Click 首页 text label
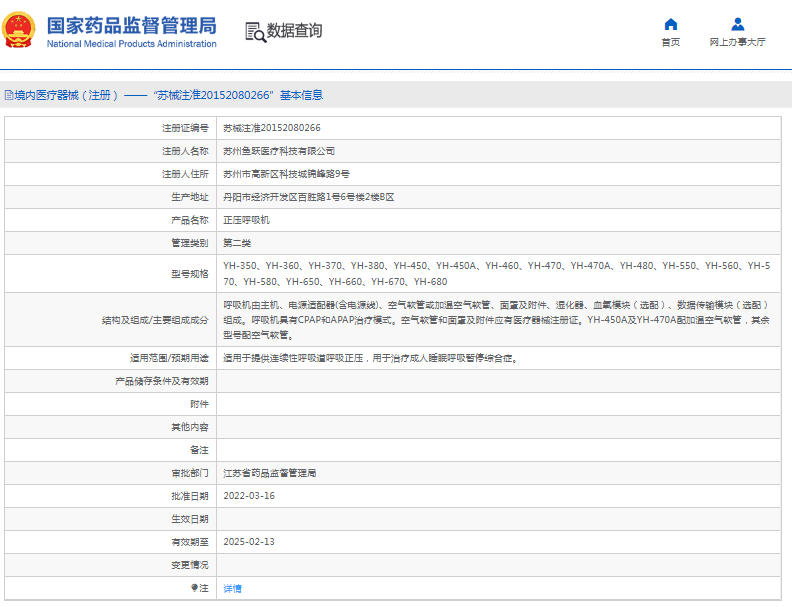The width and height of the screenshot is (792, 607). pos(670,42)
